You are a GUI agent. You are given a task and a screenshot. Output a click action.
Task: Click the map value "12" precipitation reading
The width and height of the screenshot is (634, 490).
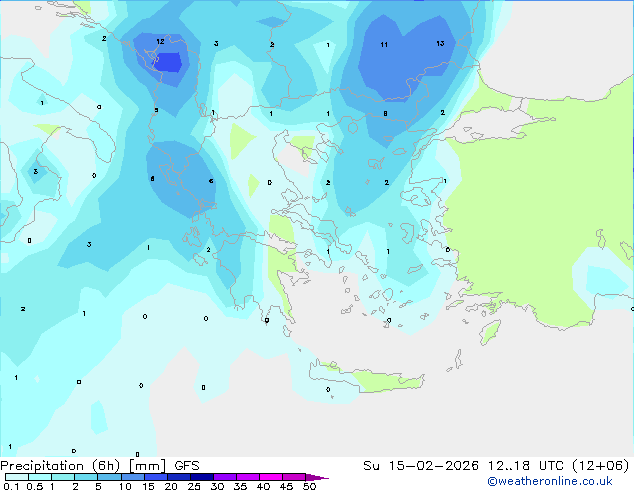(x=160, y=41)
